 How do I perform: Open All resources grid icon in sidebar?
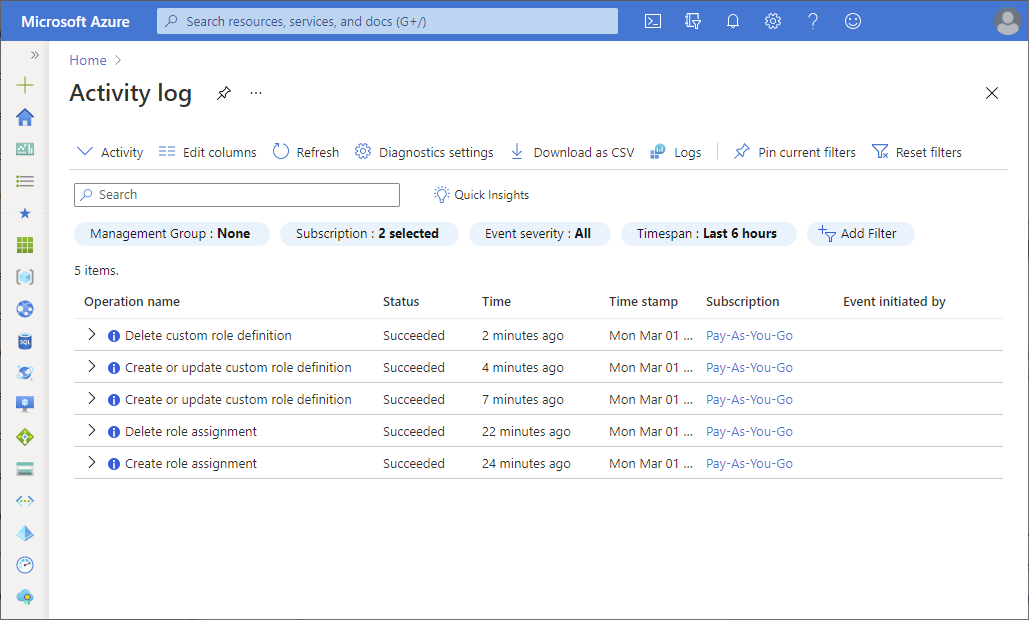(x=25, y=245)
